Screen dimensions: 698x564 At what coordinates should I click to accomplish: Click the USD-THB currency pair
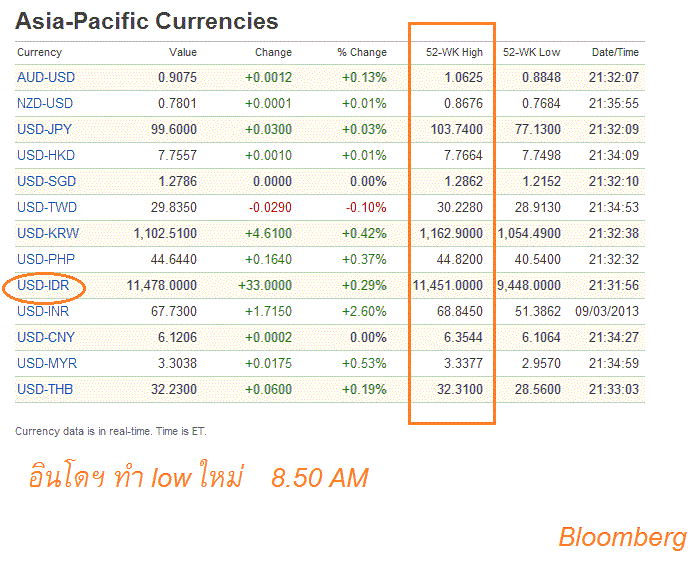(x=45, y=389)
